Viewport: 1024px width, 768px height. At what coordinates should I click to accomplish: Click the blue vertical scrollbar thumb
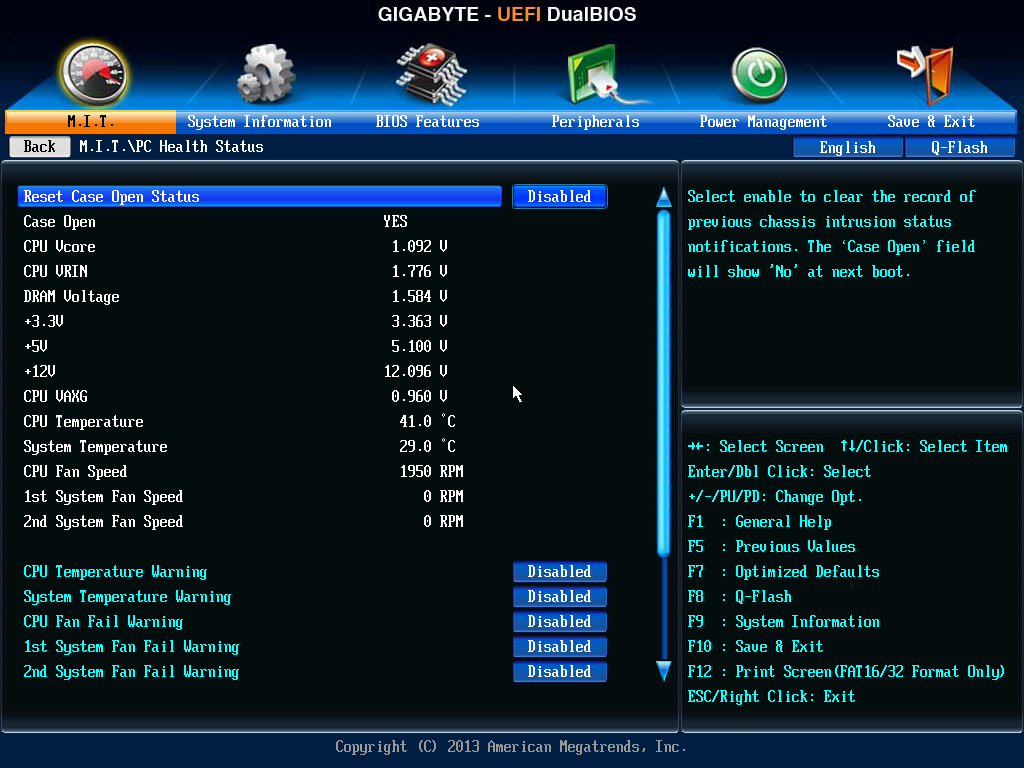coord(664,384)
